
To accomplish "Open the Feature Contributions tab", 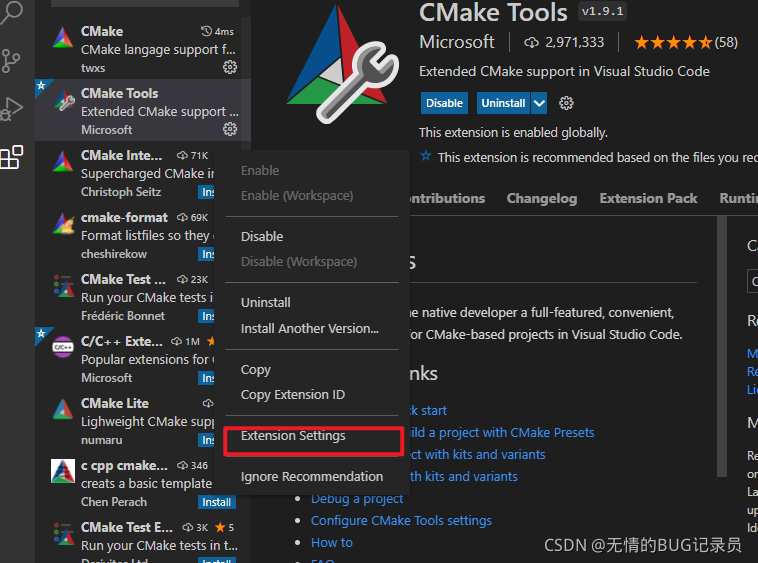I will 447,199.
